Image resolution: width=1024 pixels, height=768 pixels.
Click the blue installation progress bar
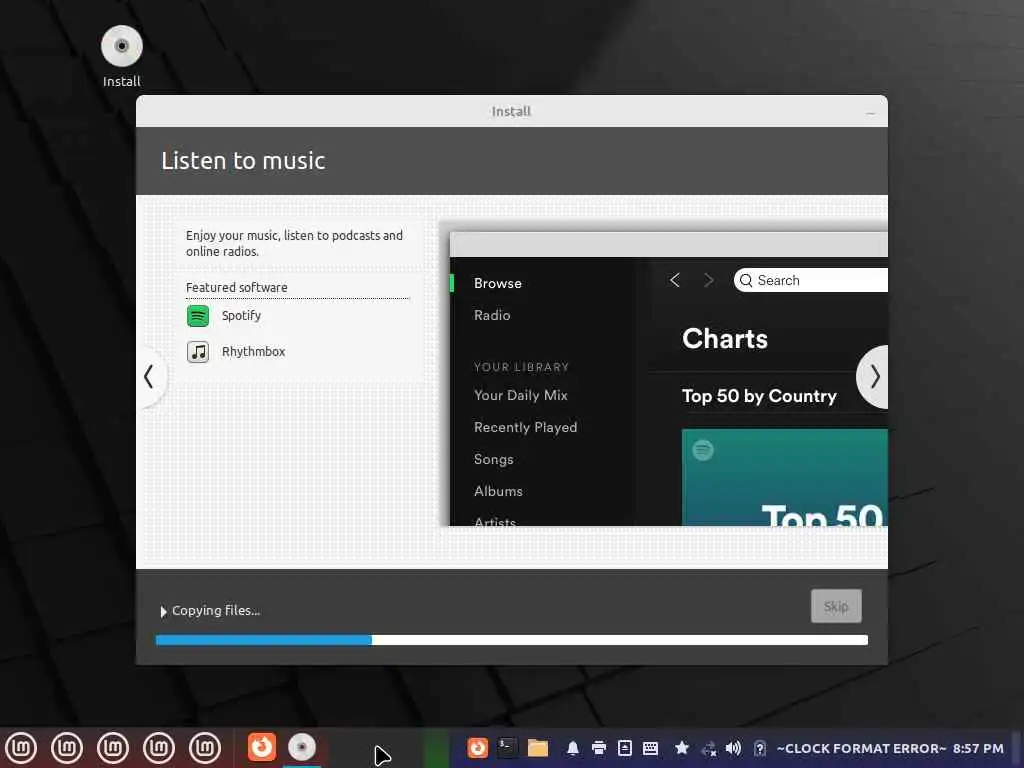click(x=511, y=640)
